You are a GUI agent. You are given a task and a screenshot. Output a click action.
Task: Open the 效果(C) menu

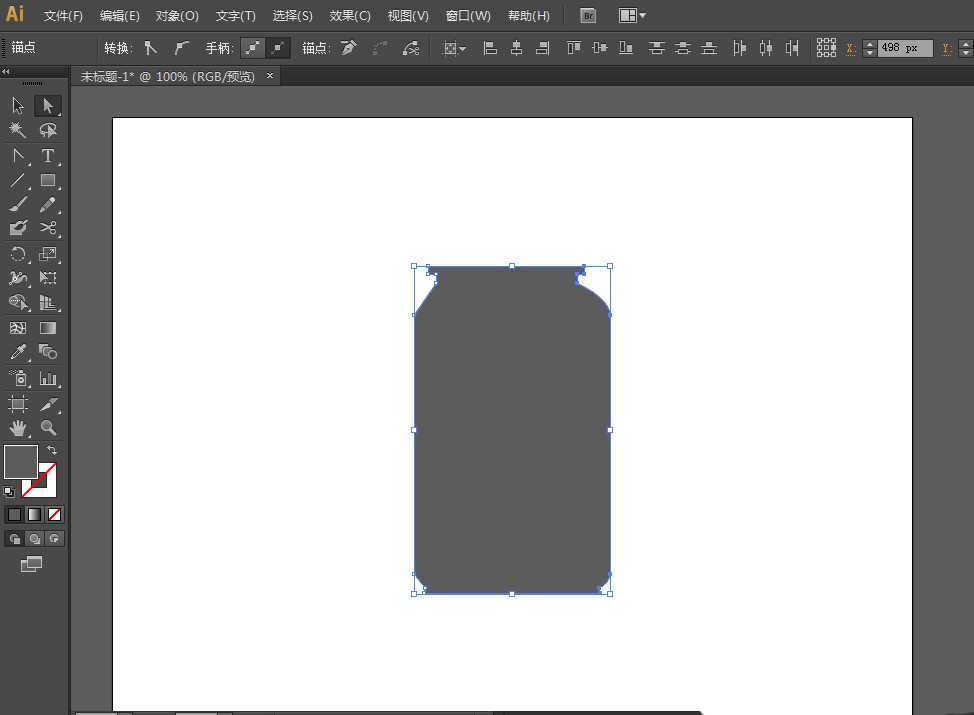click(x=350, y=16)
